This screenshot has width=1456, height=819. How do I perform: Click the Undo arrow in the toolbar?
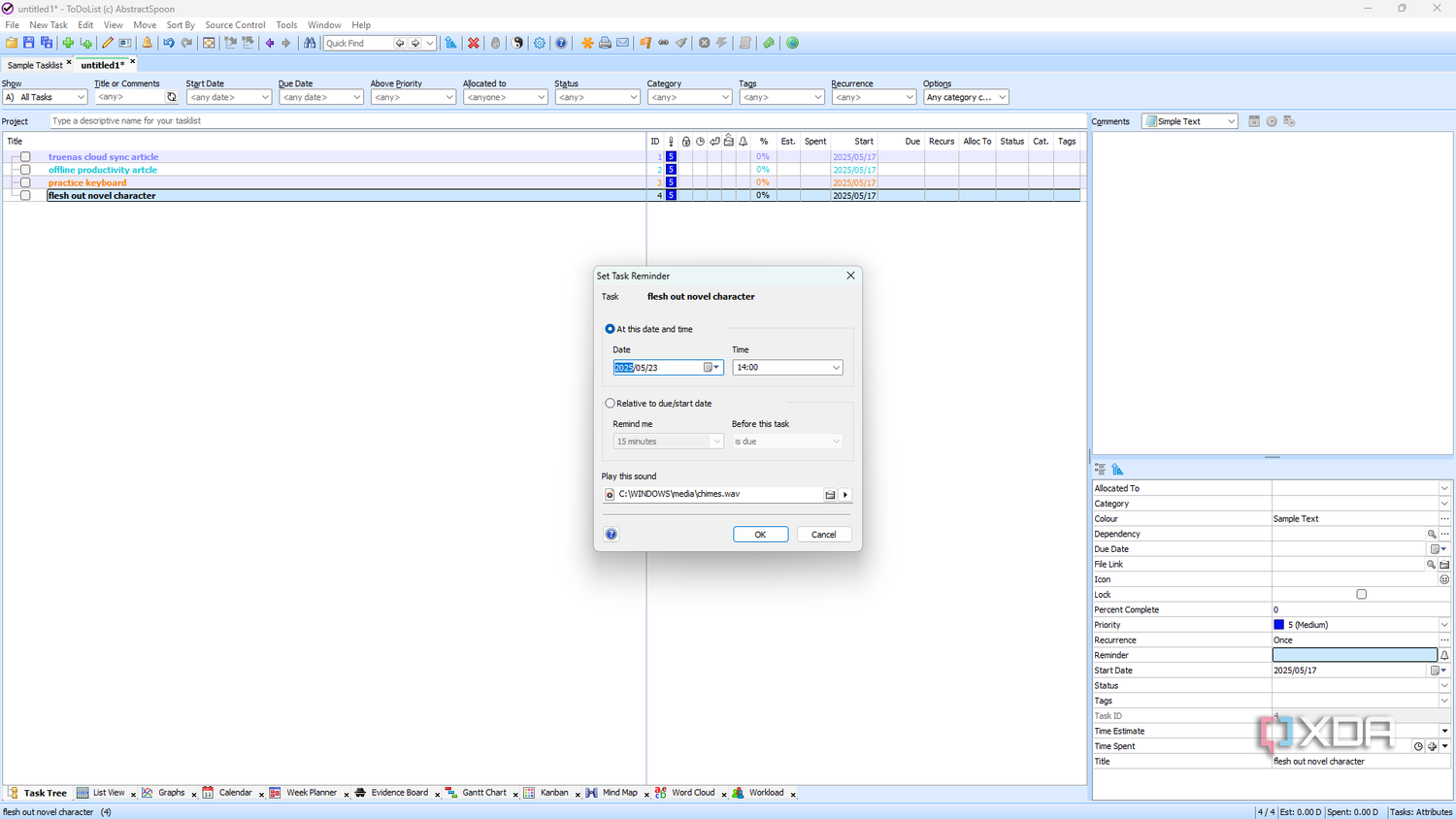pos(169,43)
